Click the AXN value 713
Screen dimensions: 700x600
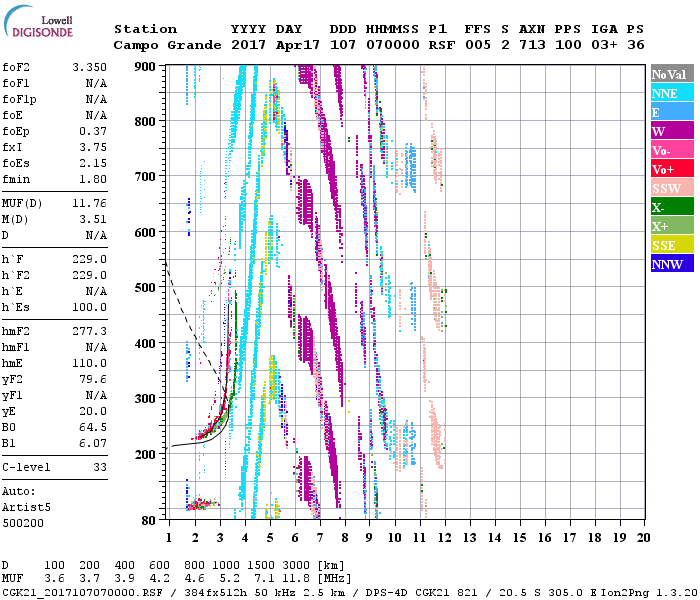[x=532, y=45]
